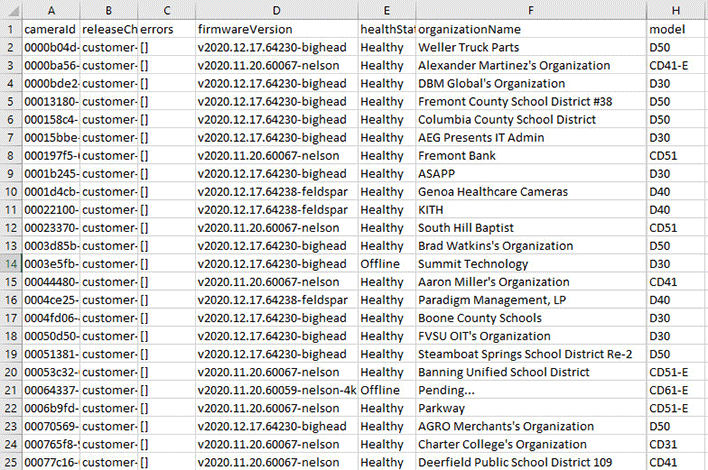Select cell Deerfield Public School District 109
This screenshot has width=708, height=470.
tap(531, 462)
